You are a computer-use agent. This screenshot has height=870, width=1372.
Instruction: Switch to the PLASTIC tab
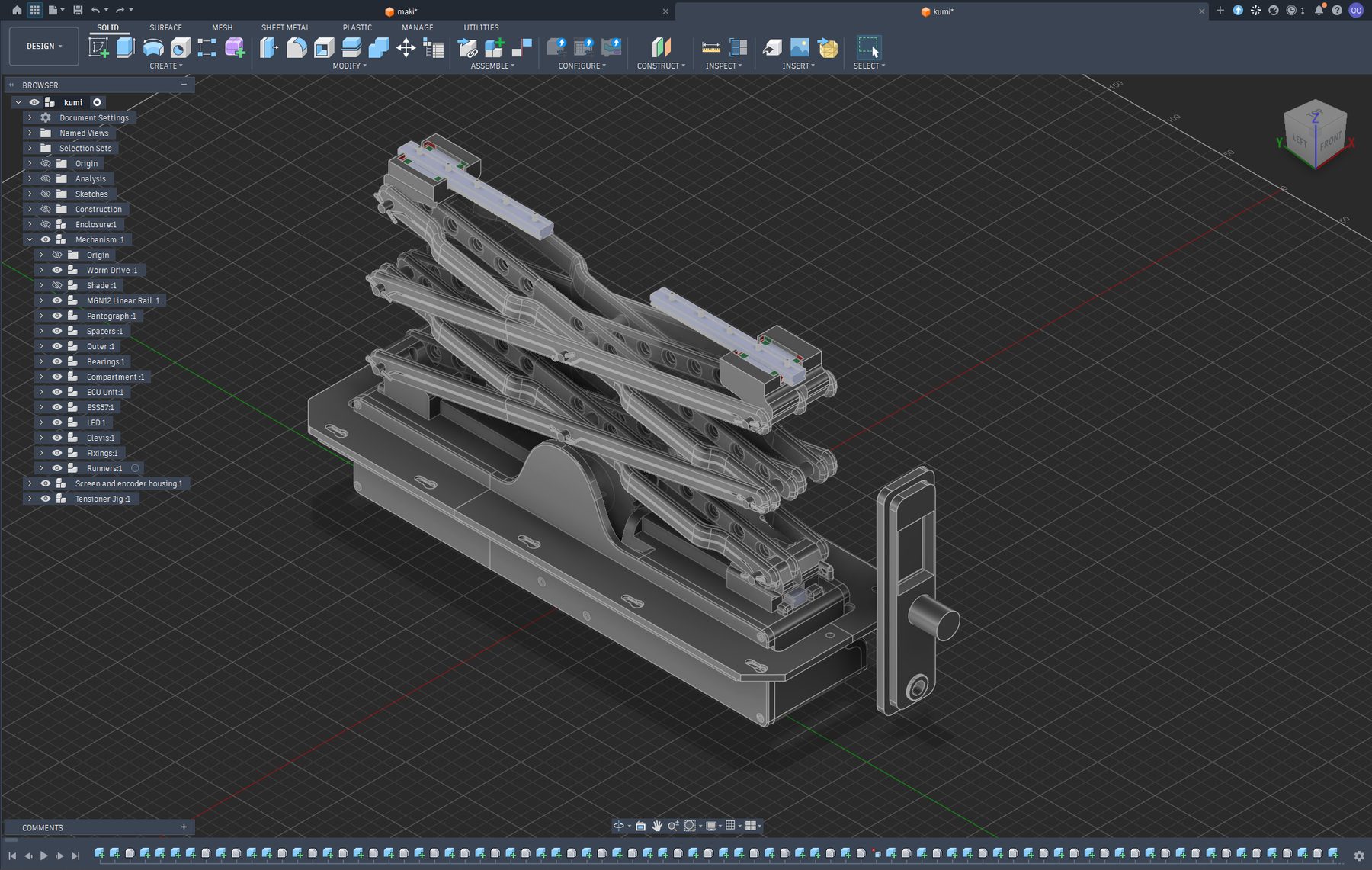click(x=357, y=27)
